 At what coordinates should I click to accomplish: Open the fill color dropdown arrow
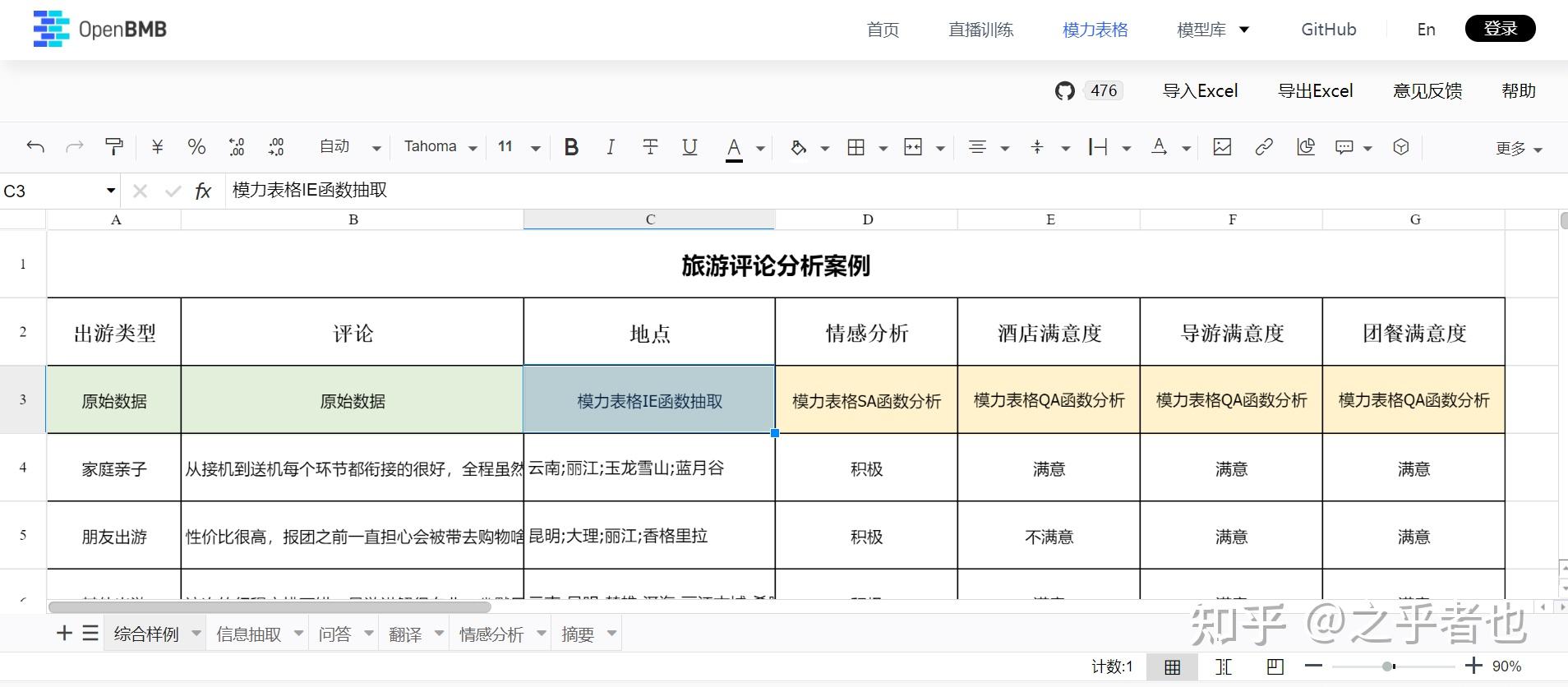pos(824,149)
